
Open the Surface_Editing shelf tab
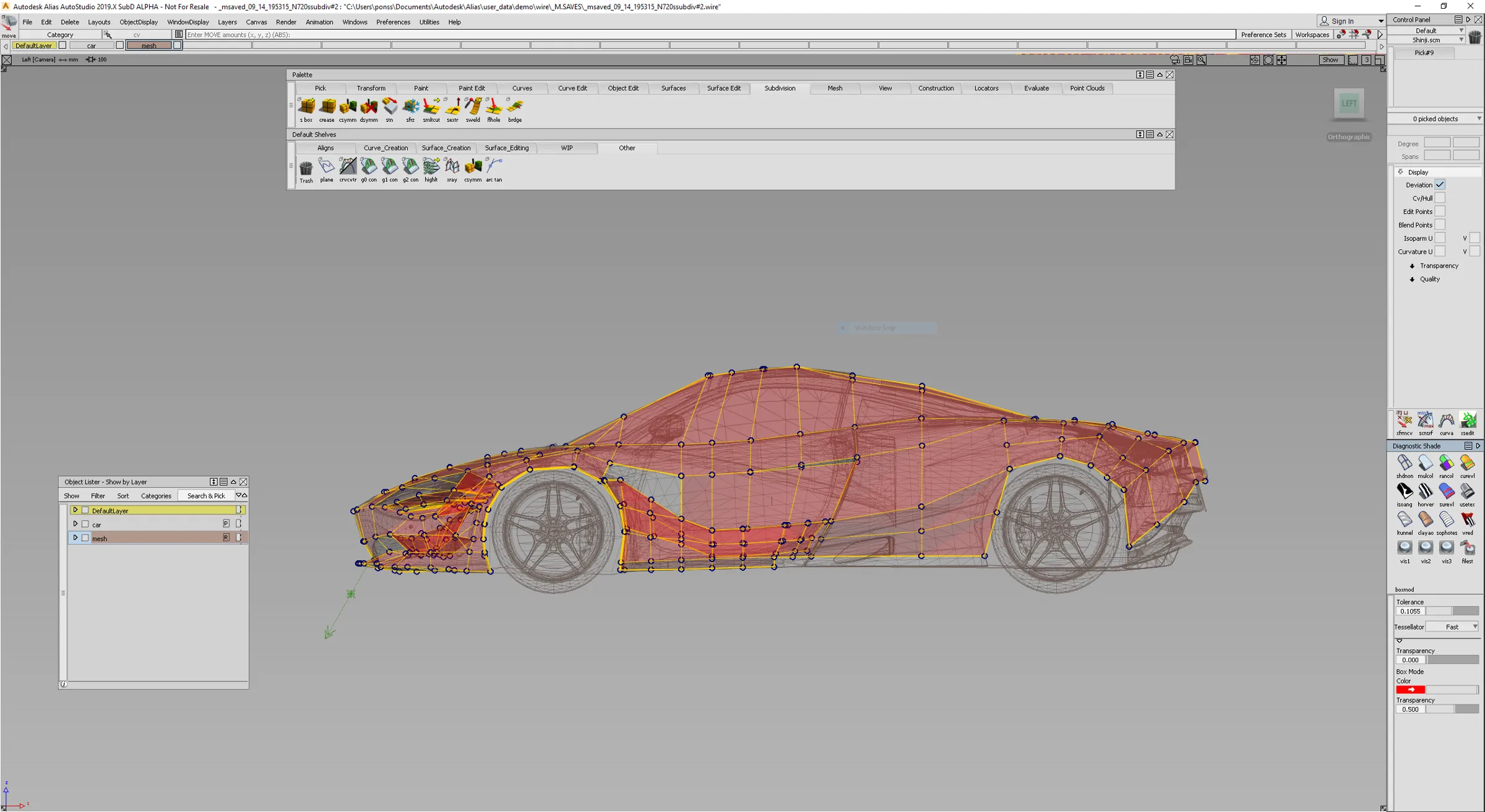point(507,148)
